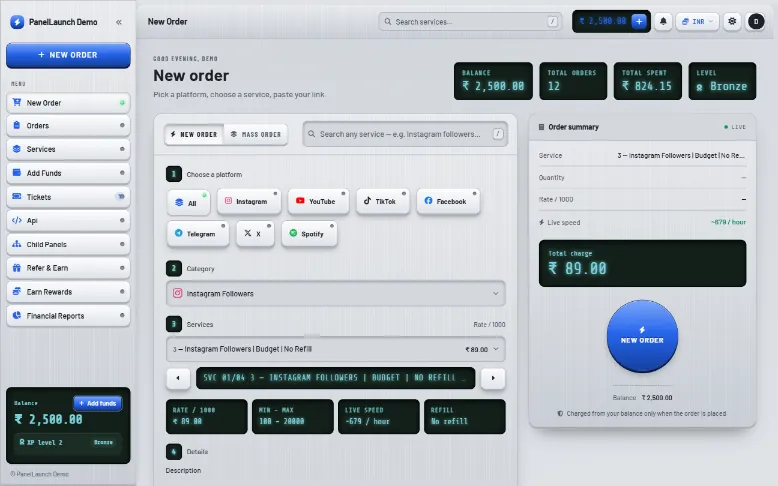
Task: Select the Spotify platform filter
Action: click(309, 234)
